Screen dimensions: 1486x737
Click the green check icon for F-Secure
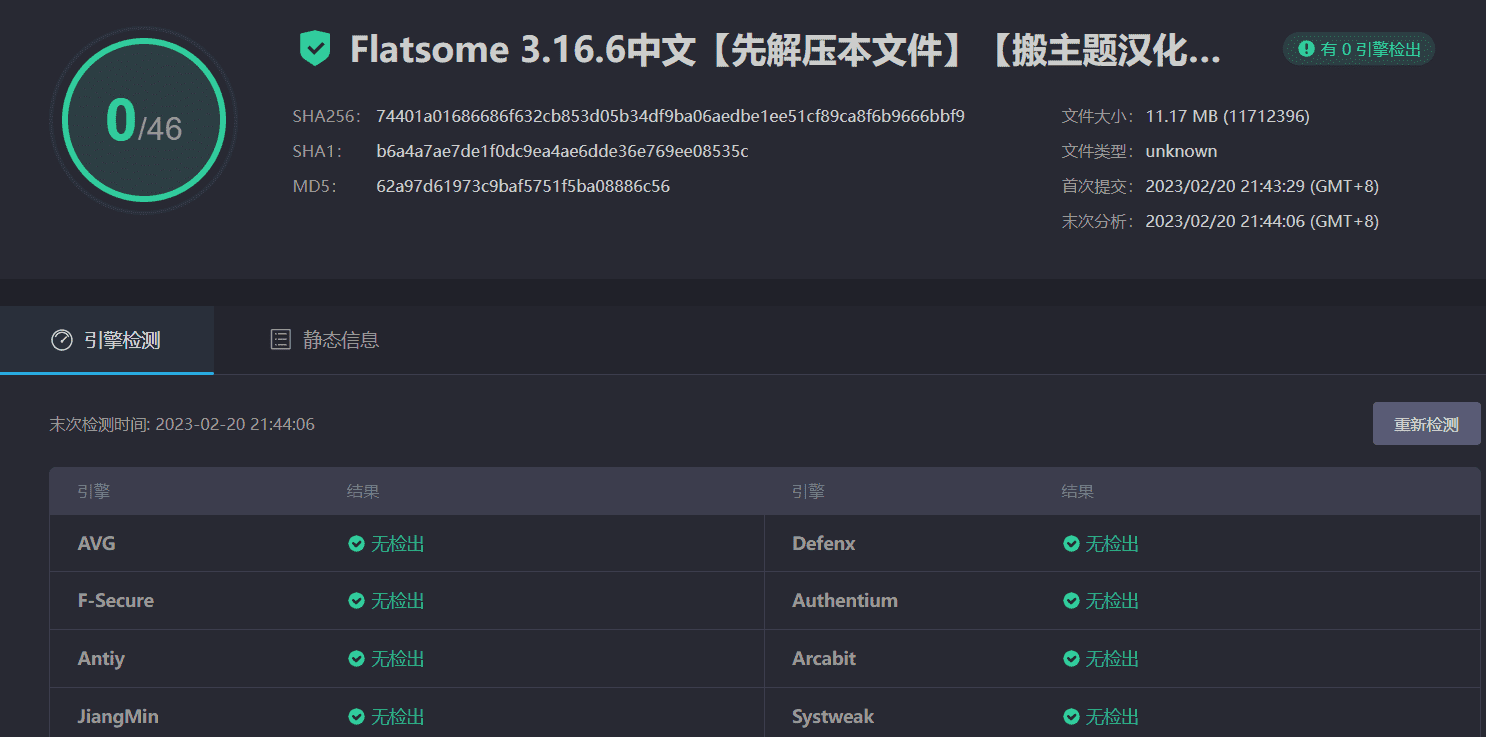[x=356, y=601]
